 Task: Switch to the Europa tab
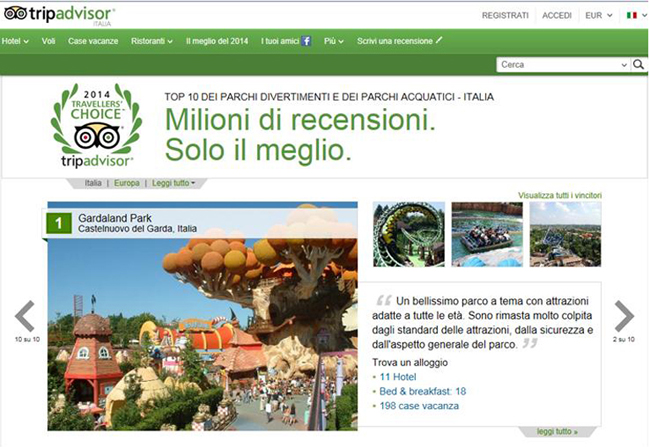(126, 183)
